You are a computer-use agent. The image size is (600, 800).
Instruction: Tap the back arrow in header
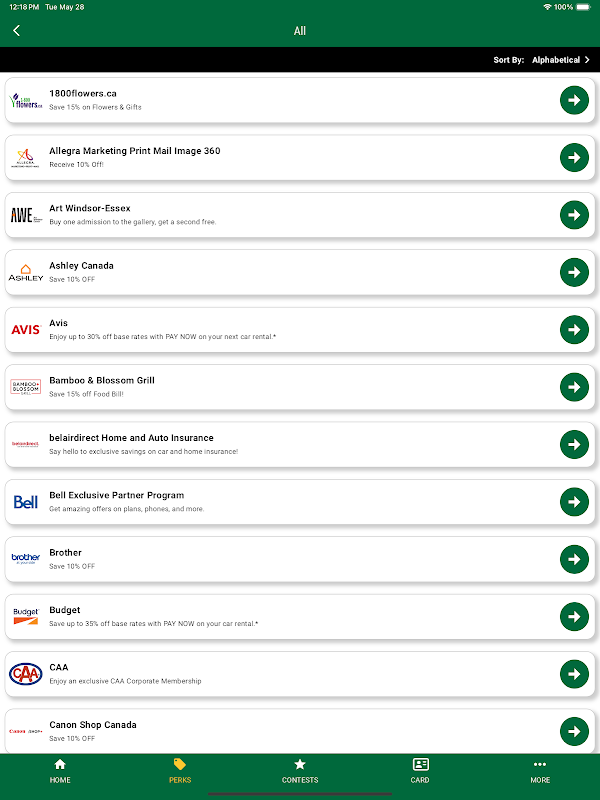(16, 31)
